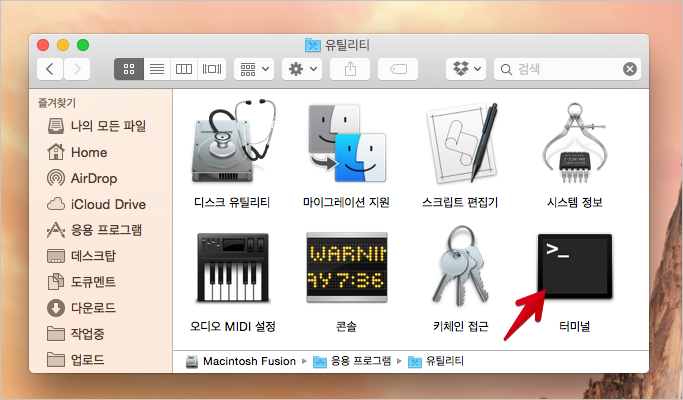This screenshot has width=683, height=400.
Task: Switch to icon view mode
Action: tap(129, 69)
